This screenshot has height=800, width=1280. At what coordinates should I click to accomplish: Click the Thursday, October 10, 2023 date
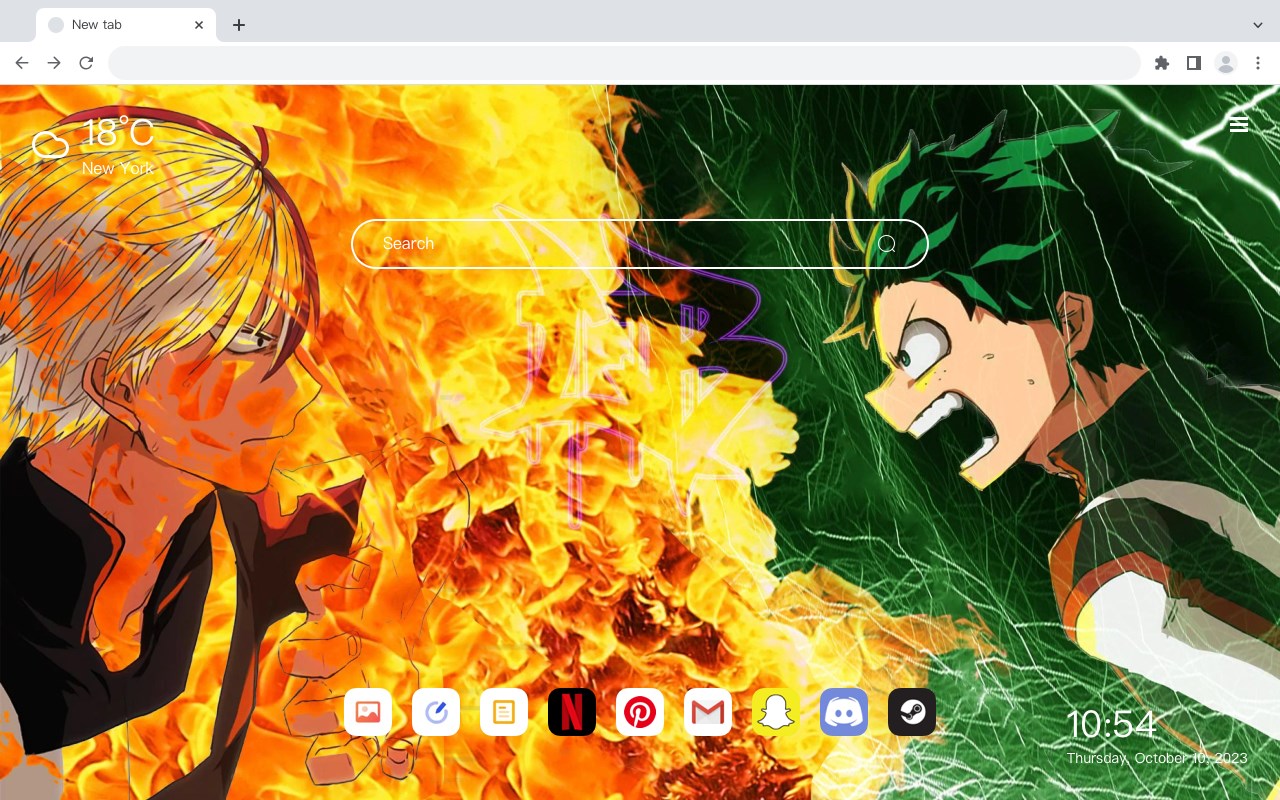tap(1157, 758)
